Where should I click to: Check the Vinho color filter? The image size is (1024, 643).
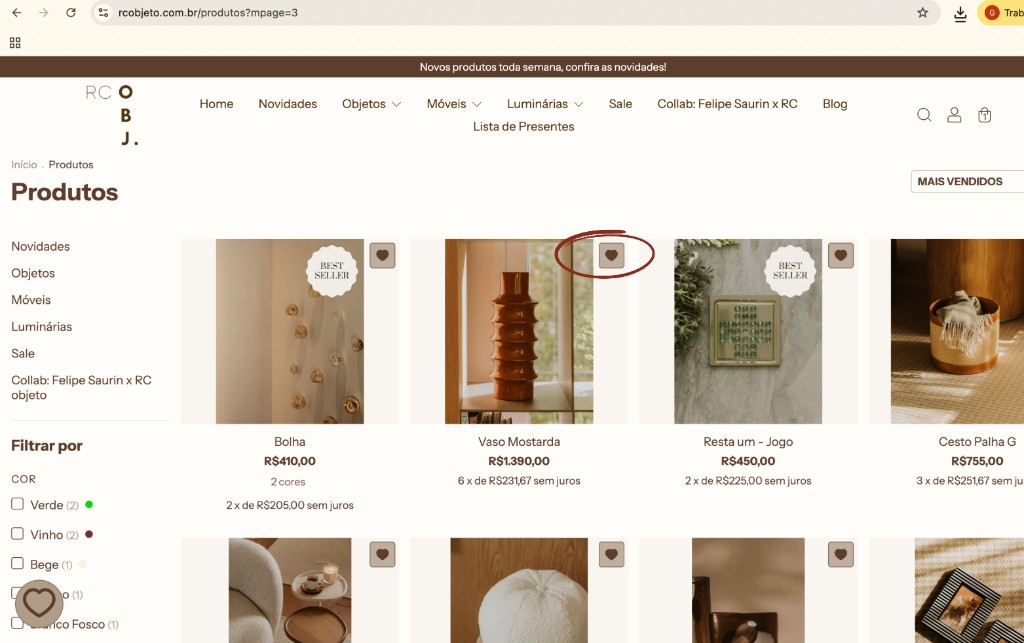[18, 534]
